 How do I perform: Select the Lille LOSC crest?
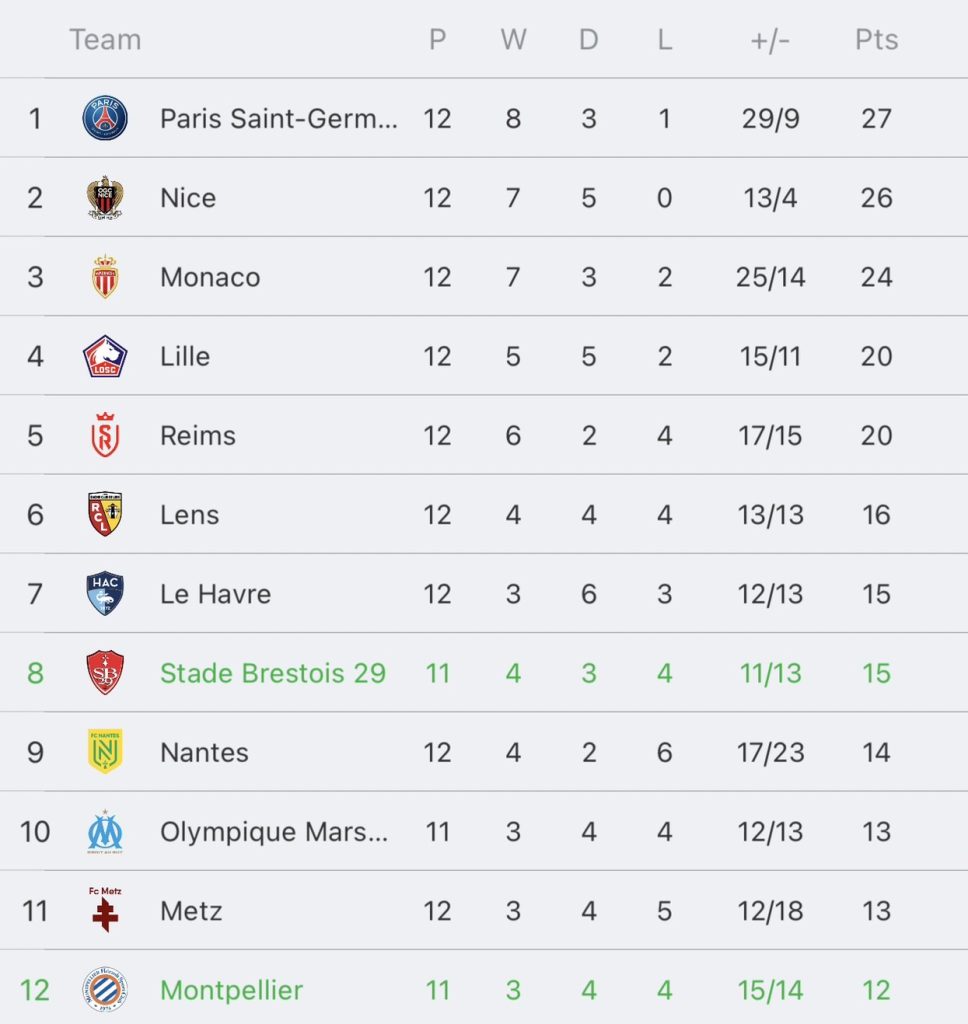tap(105, 357)
